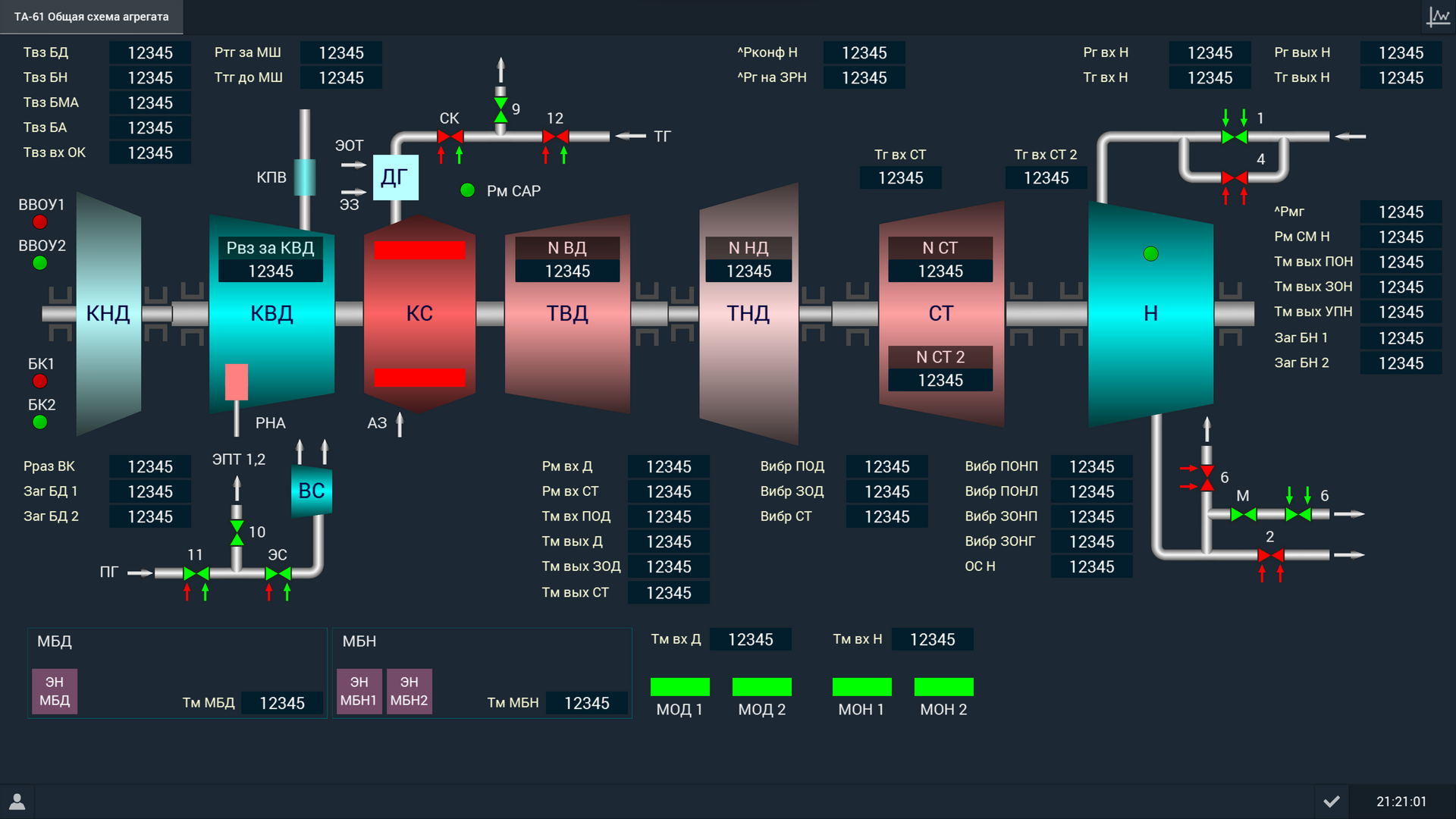Click red valve 2 on lower outlet pipe
Viewport: 1456px width, 819px height.
[1271, 556]
